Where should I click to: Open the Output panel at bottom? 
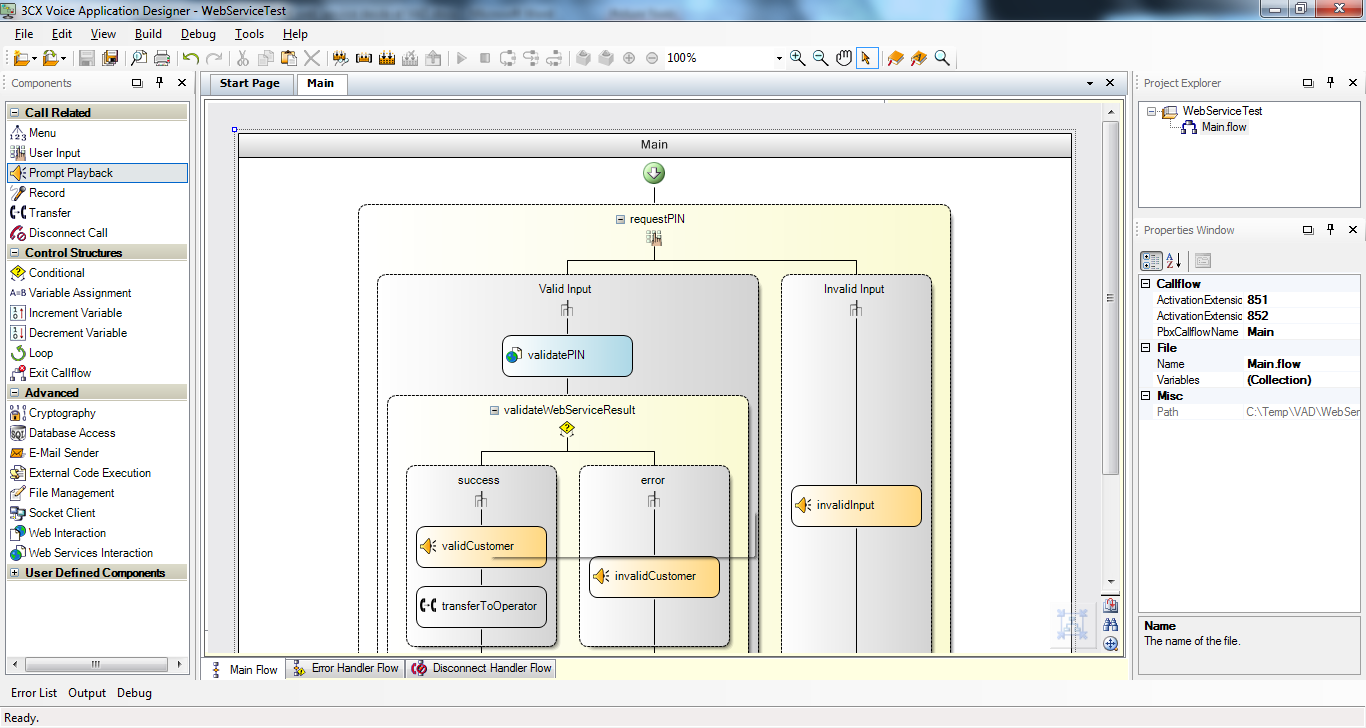(x=87, y=693)
